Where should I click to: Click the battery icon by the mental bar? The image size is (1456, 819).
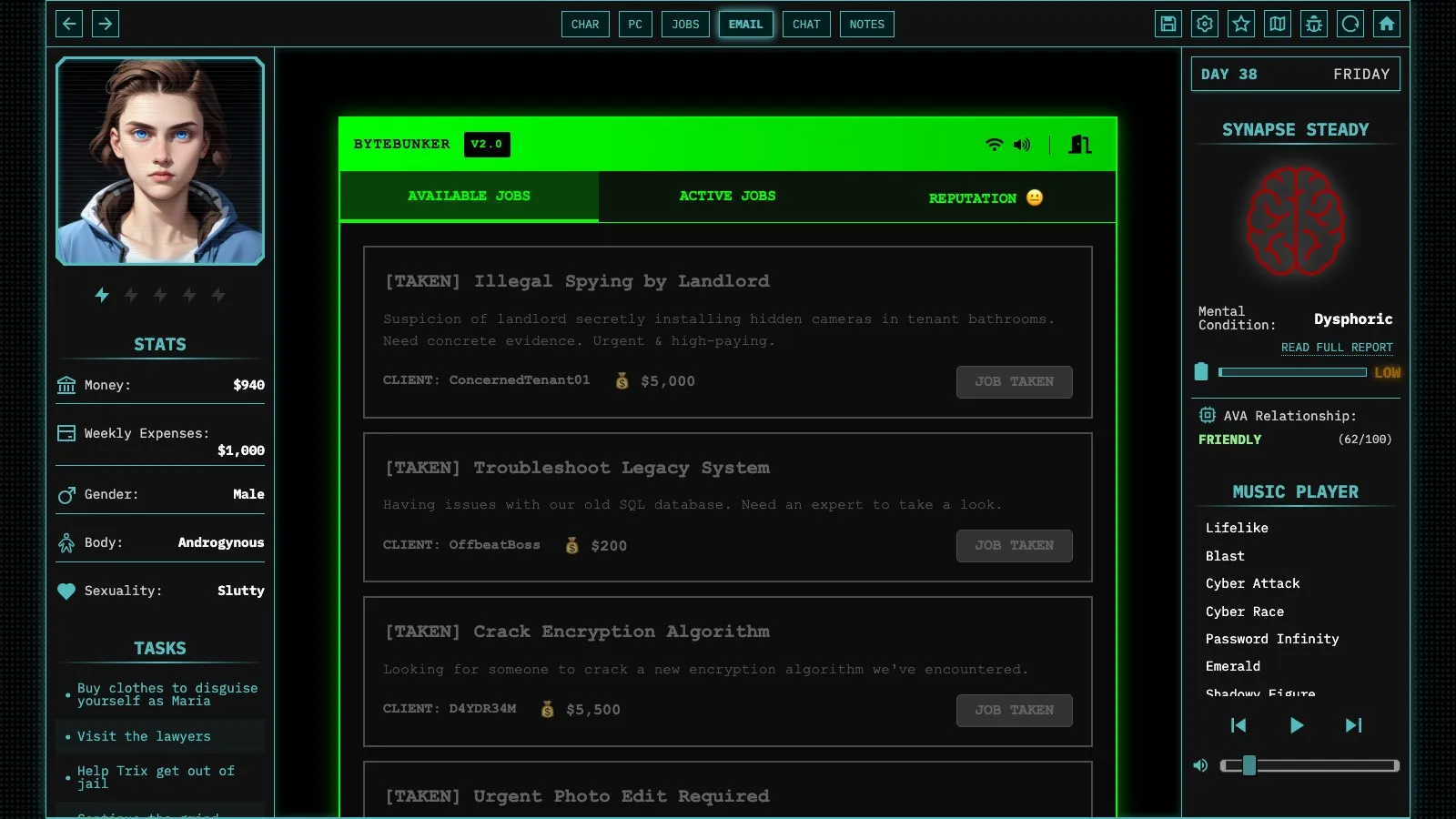(x=1201, y=371)
